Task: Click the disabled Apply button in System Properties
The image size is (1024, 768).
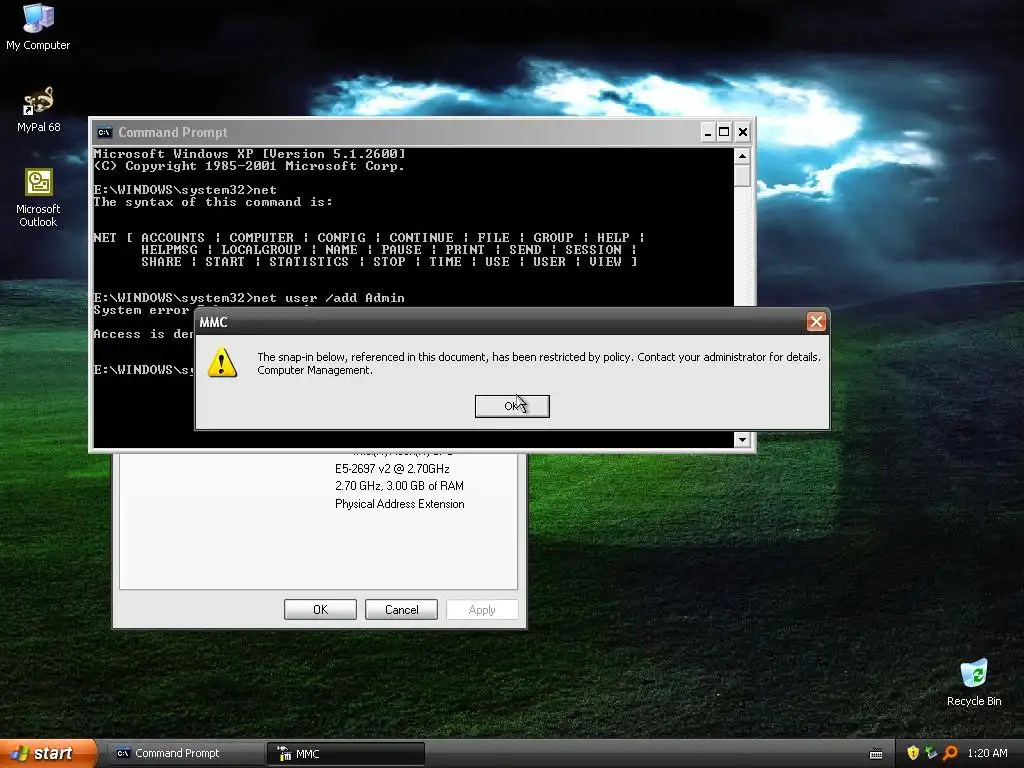Action: (482, 609)
